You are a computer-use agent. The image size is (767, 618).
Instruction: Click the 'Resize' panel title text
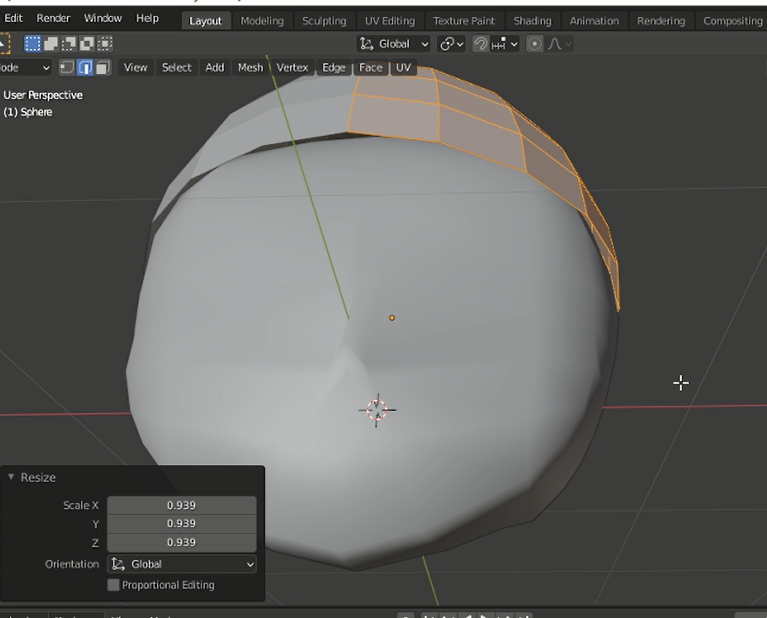[x=38, y=478]
